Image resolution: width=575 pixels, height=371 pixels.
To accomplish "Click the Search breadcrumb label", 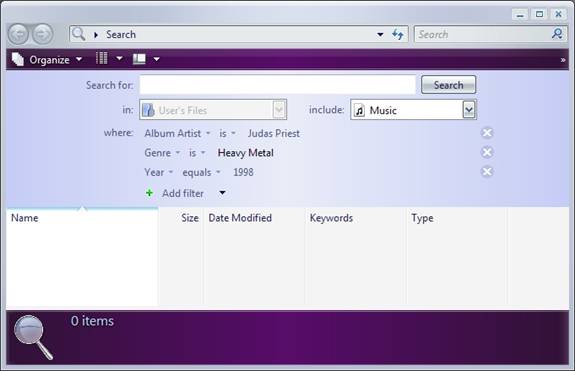I will tap(121, 34).
